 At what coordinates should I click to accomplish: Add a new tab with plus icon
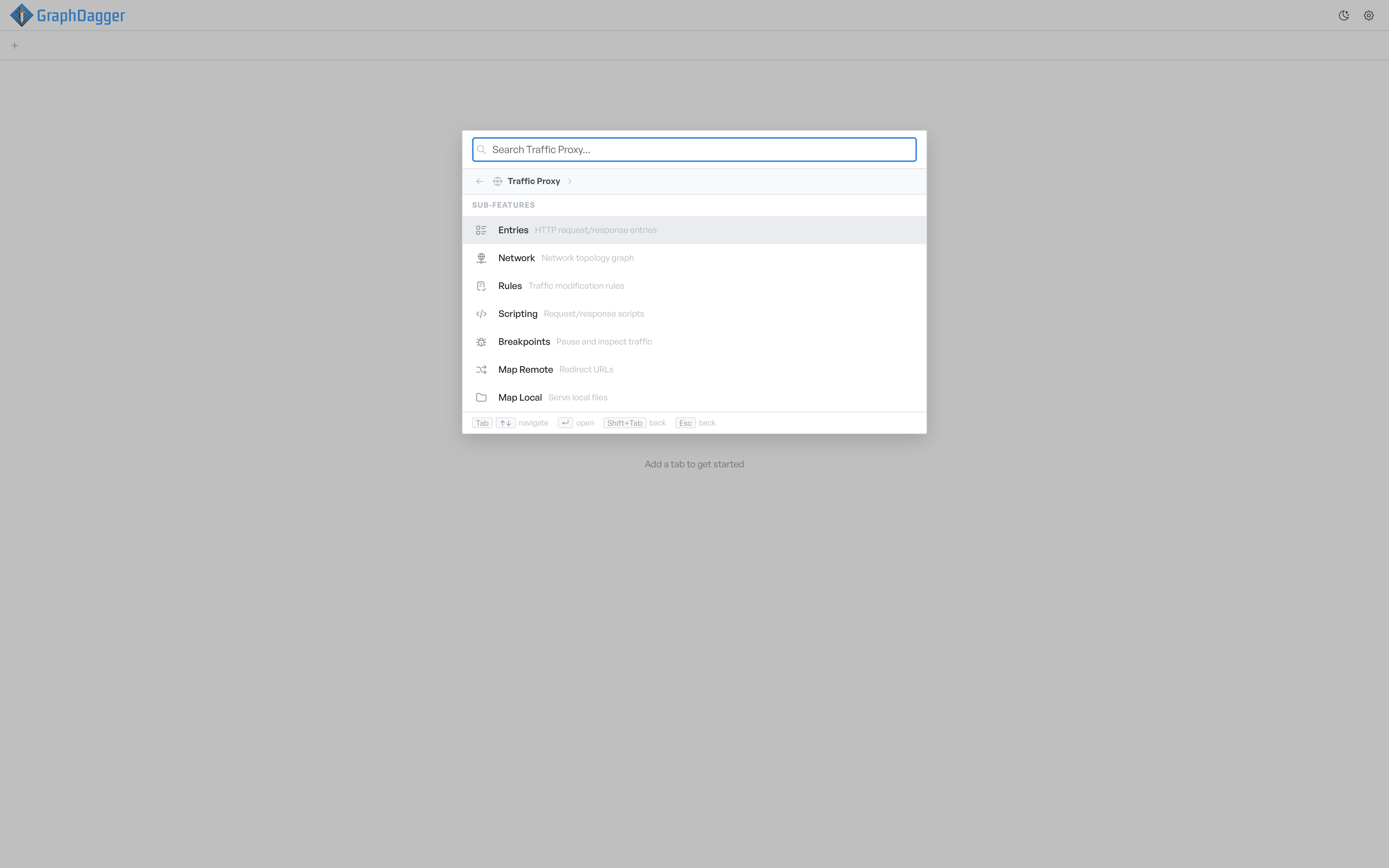click(x=15, y=45)
